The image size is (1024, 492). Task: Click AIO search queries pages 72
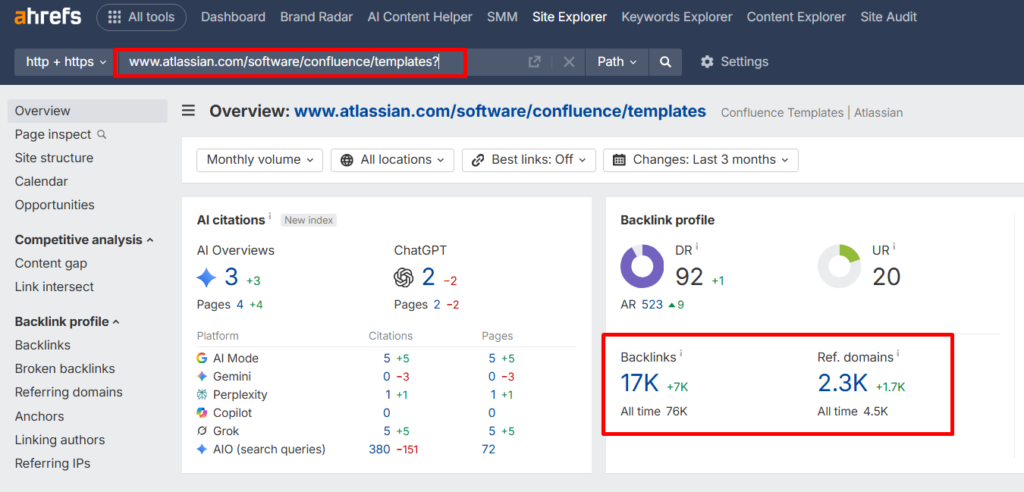click(488, 450)
